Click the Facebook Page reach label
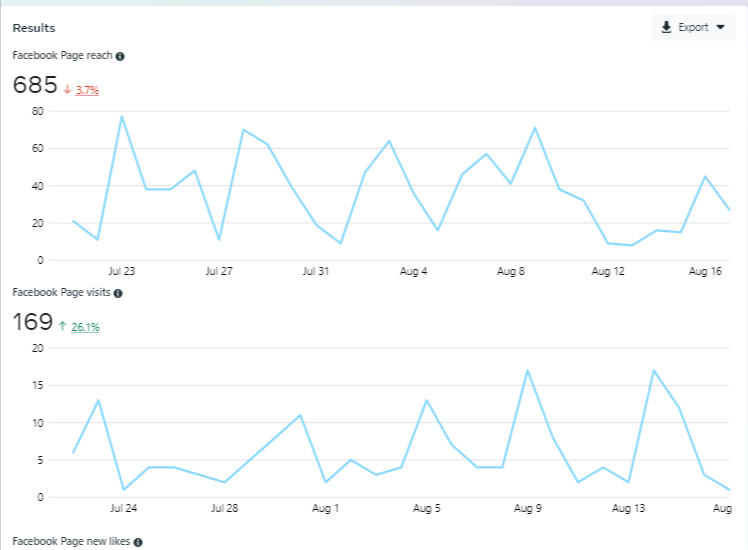This screenshot has height=550, width=748. [x=62, y=56]
